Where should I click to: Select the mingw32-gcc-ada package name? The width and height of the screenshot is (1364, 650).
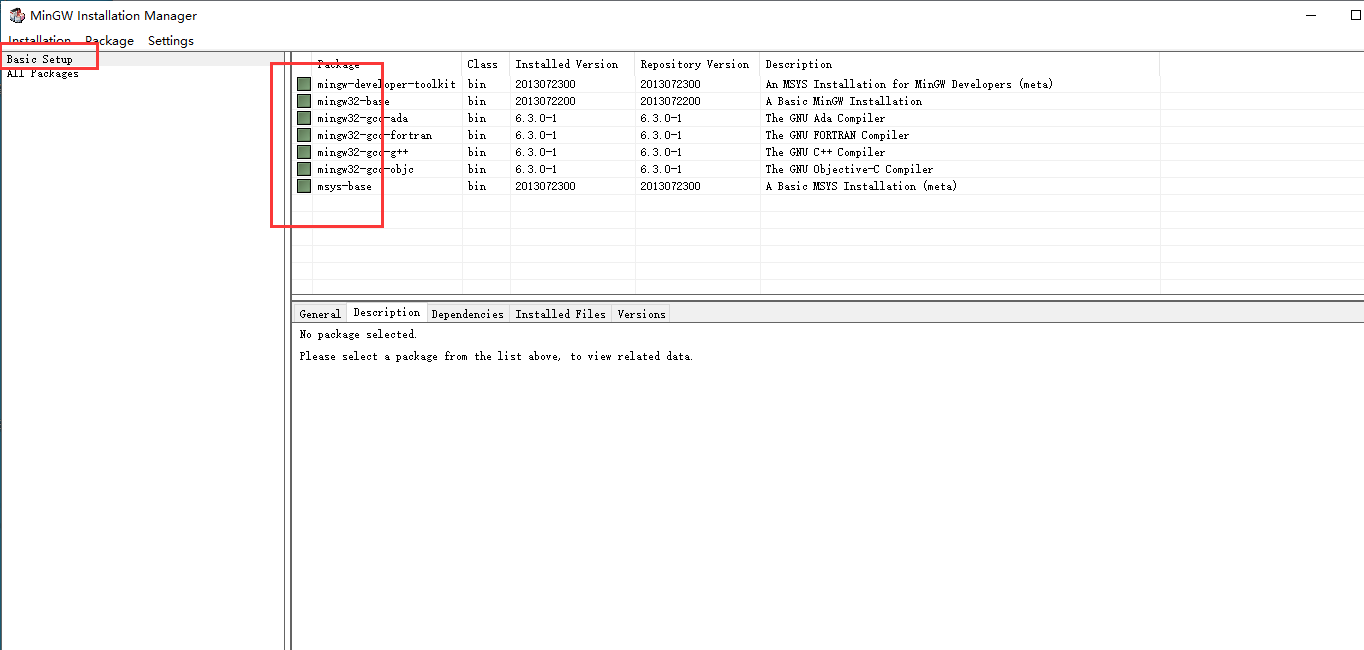[x=363, y=119]
